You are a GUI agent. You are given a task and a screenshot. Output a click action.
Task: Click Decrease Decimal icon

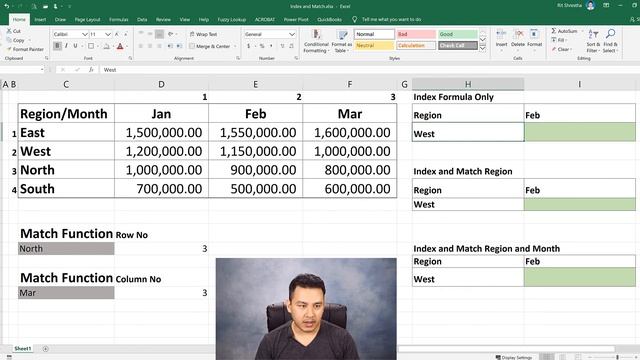(x=291, y=46)
